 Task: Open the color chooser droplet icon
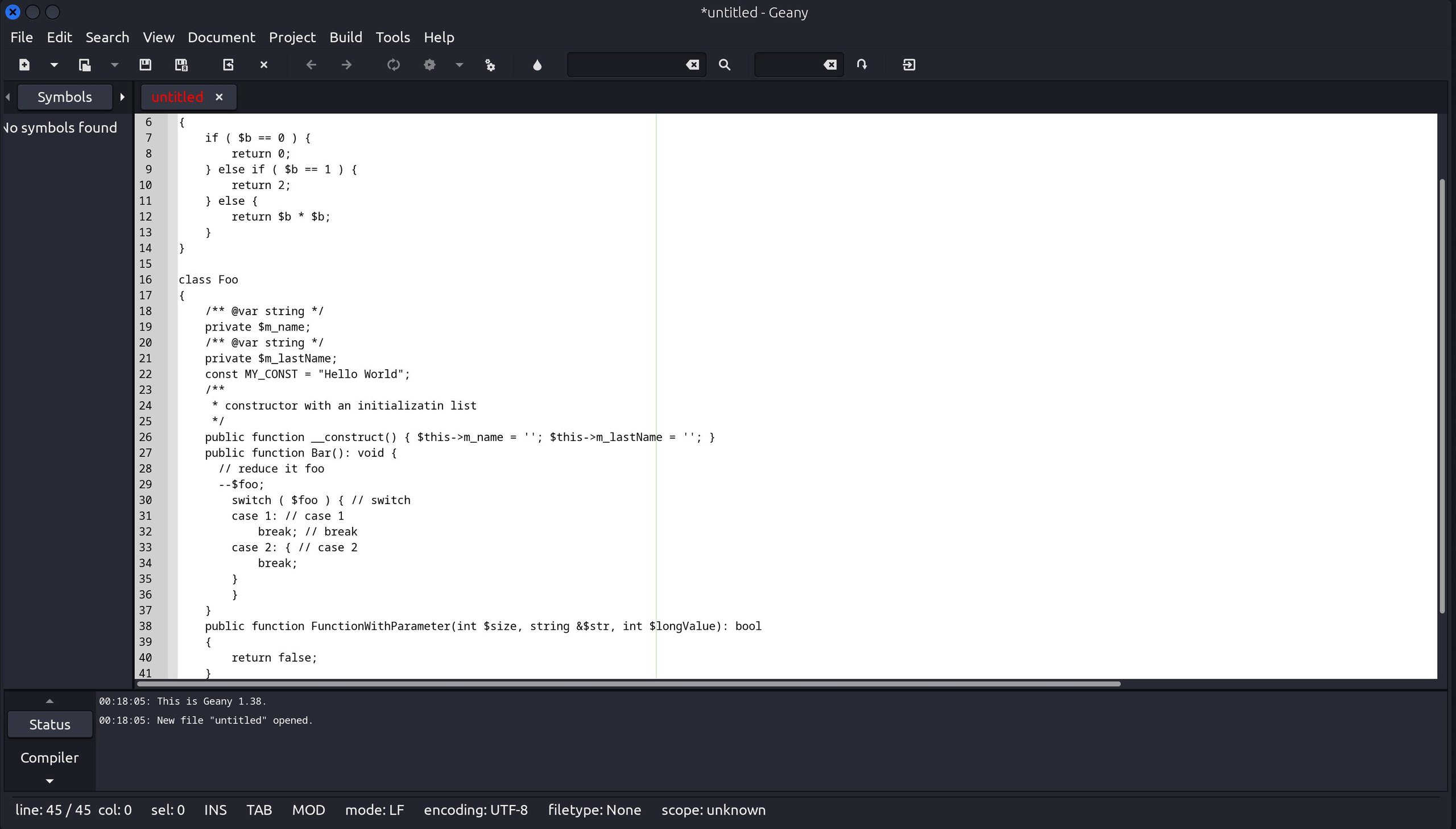pyautogui.click(x=536, y=65)
